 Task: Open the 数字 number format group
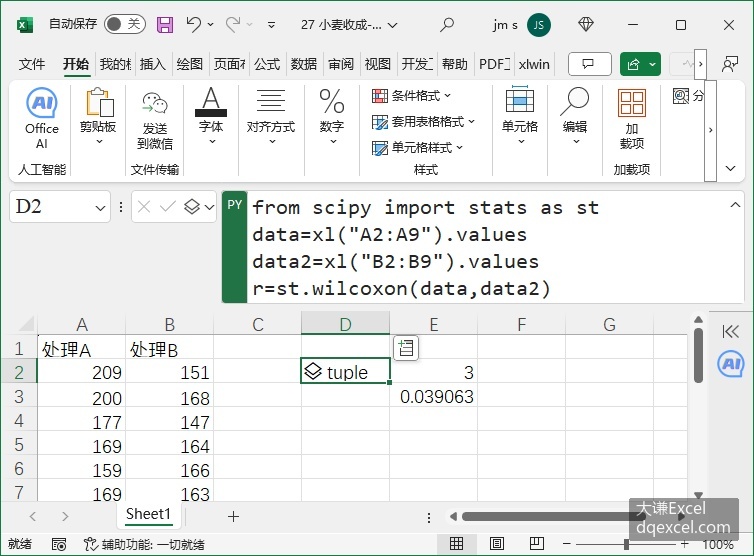pyautogui.click(x=332, y=117)
